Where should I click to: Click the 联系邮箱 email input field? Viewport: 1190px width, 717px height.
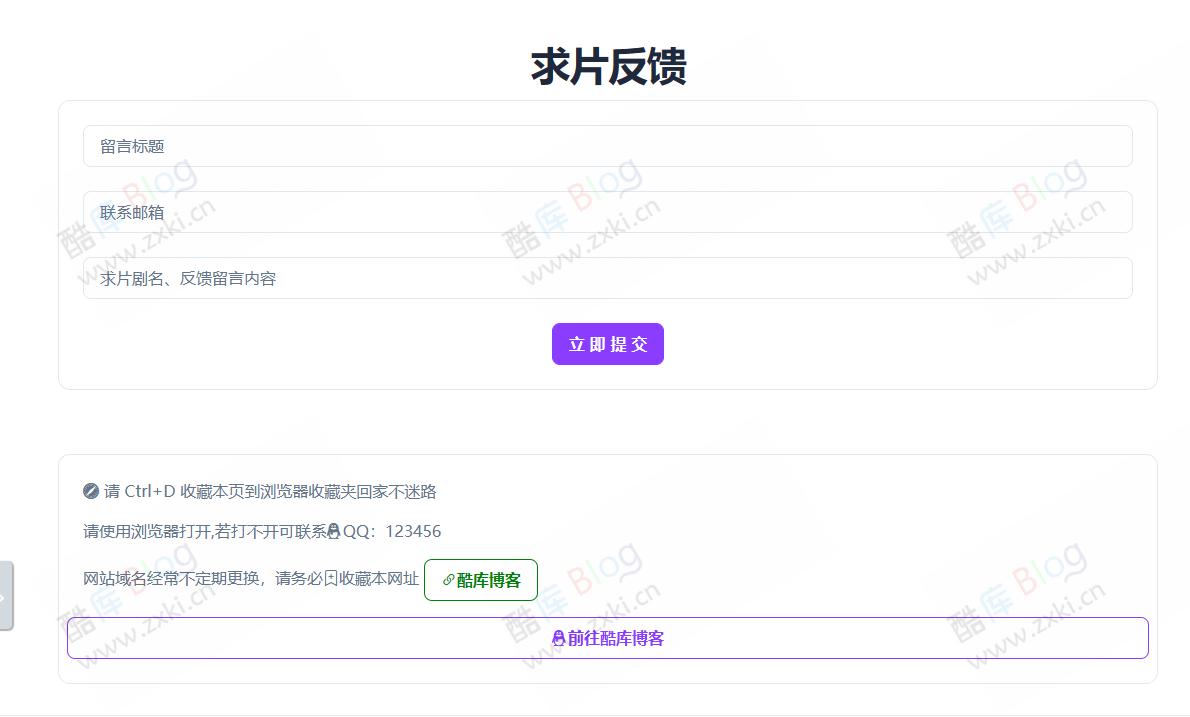coord(605,212)
